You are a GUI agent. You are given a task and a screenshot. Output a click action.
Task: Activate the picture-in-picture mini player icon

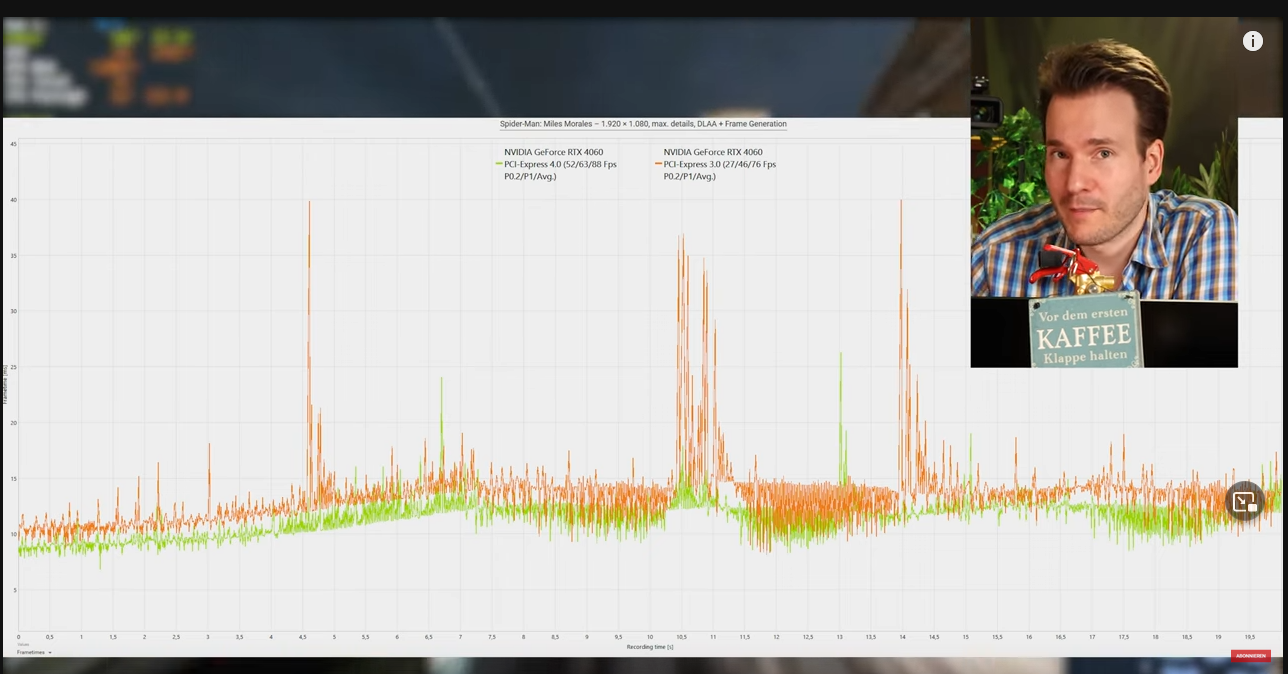tap(1245, 502)
